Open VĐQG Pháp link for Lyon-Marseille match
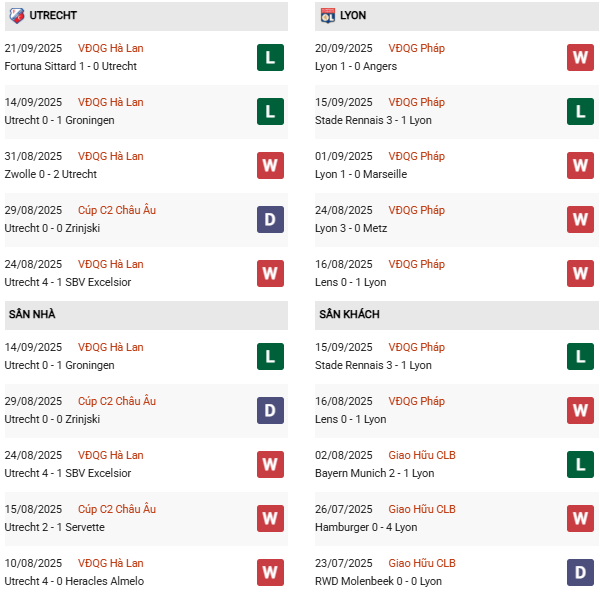The height and width of the screenshot is (594, 600). (x=417, y=156)
